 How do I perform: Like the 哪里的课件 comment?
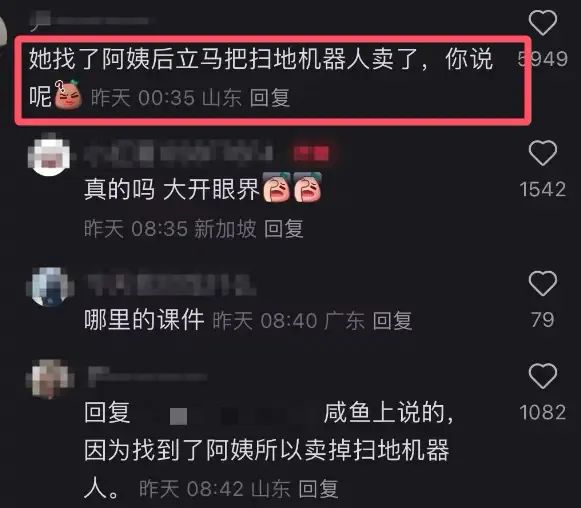542,283
